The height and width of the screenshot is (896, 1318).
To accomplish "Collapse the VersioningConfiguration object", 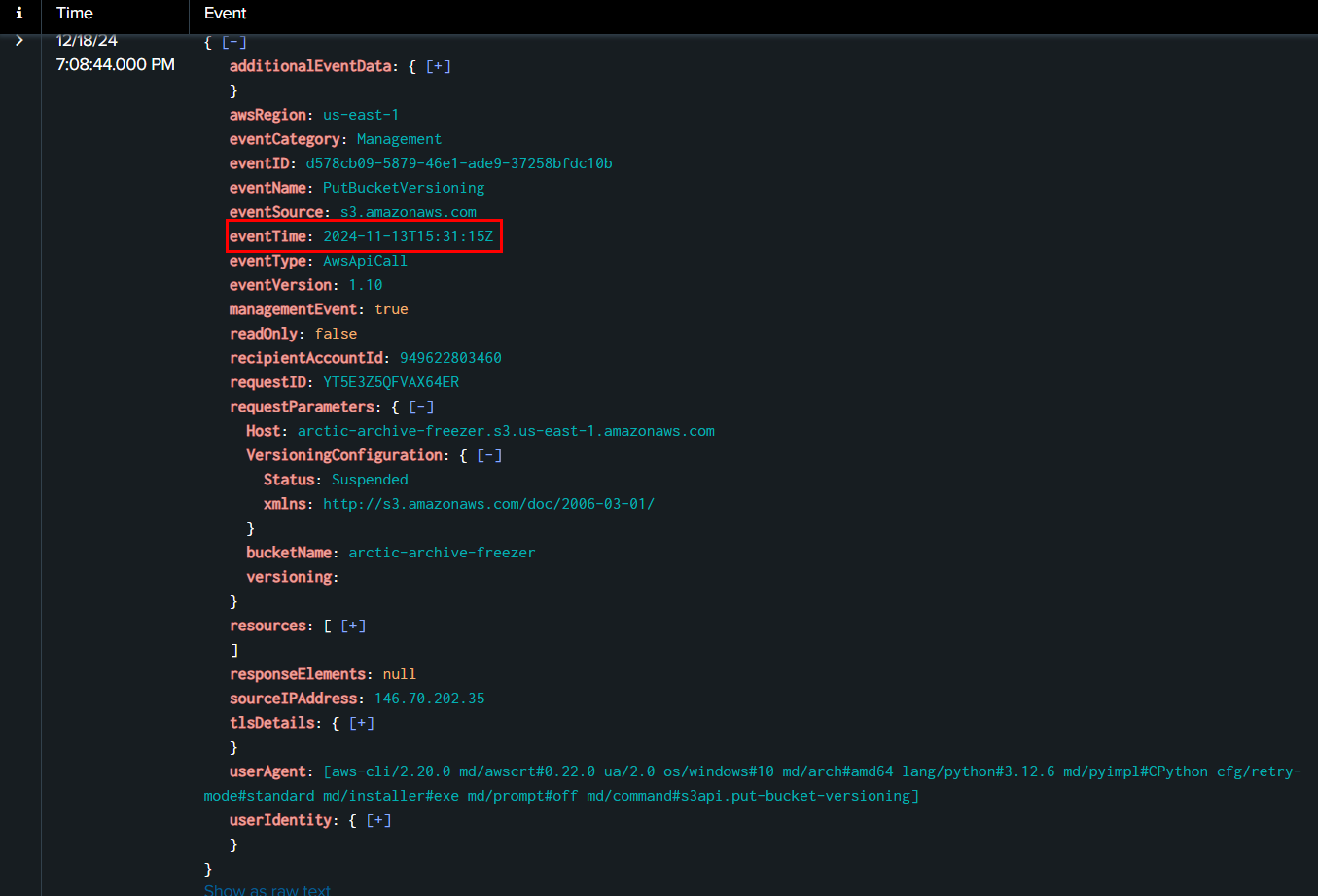I will coord(487,454).
